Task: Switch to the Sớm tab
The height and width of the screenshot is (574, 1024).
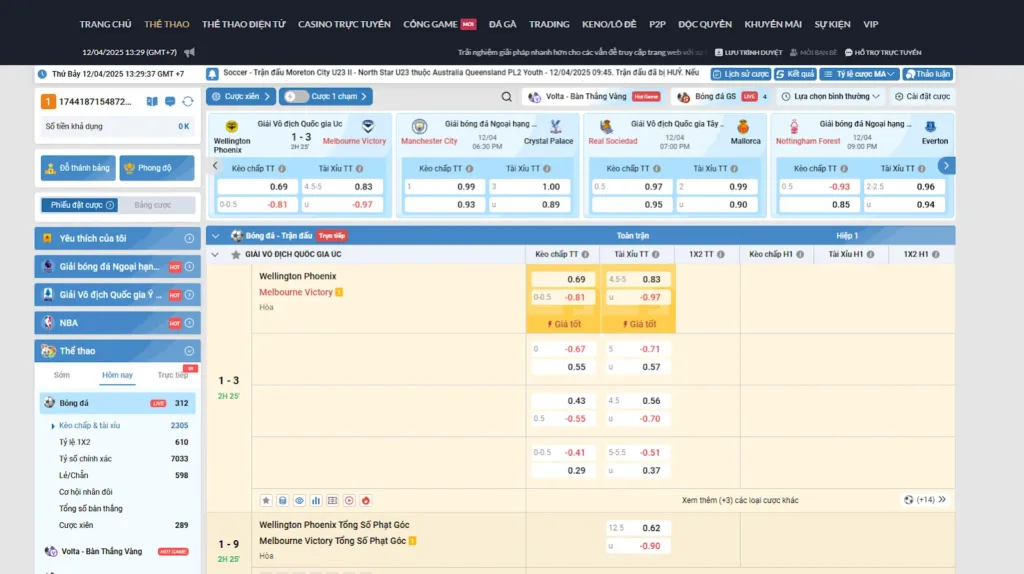Action: click(x=62, y=375)
